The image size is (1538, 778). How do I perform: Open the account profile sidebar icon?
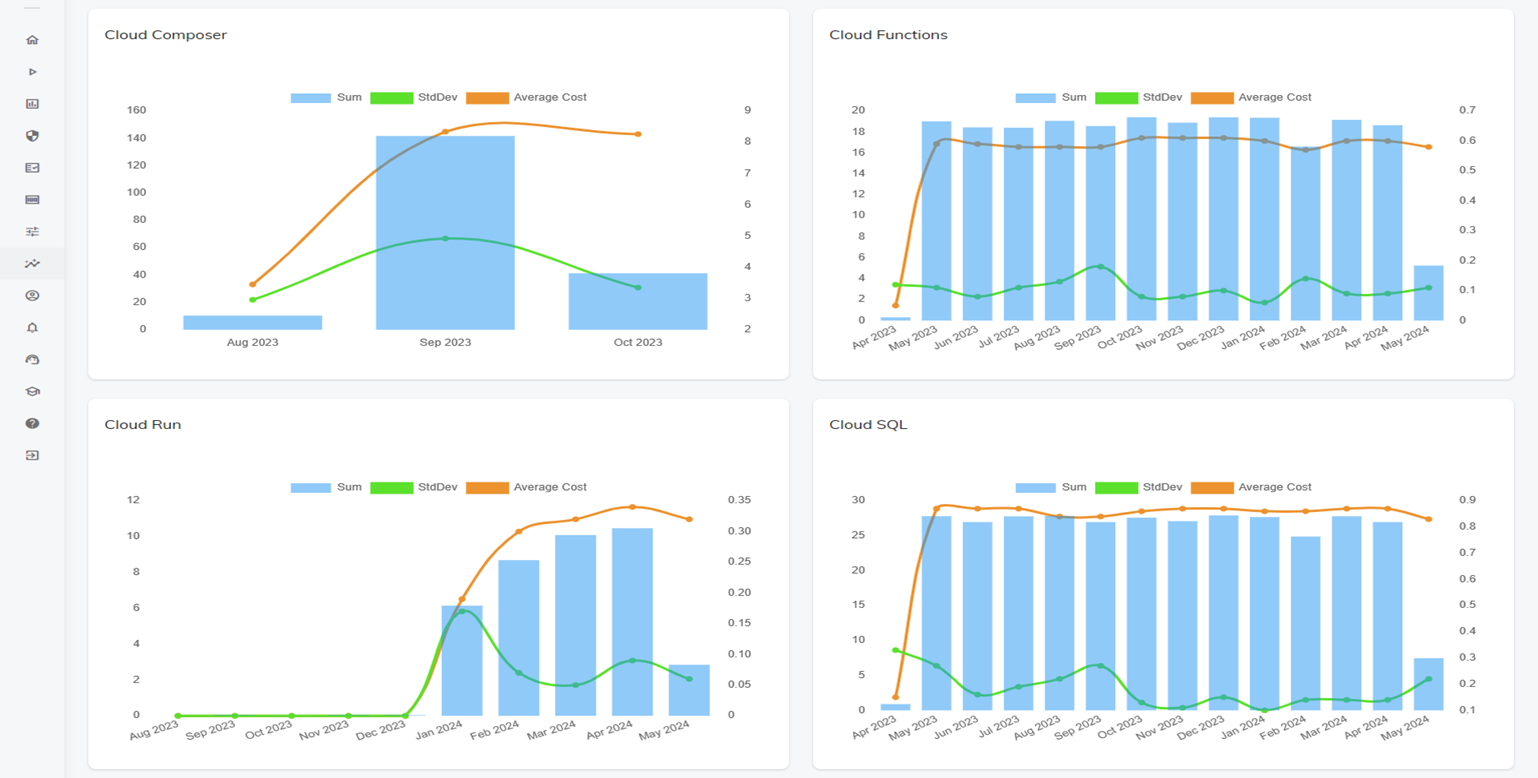pos(32,296)
